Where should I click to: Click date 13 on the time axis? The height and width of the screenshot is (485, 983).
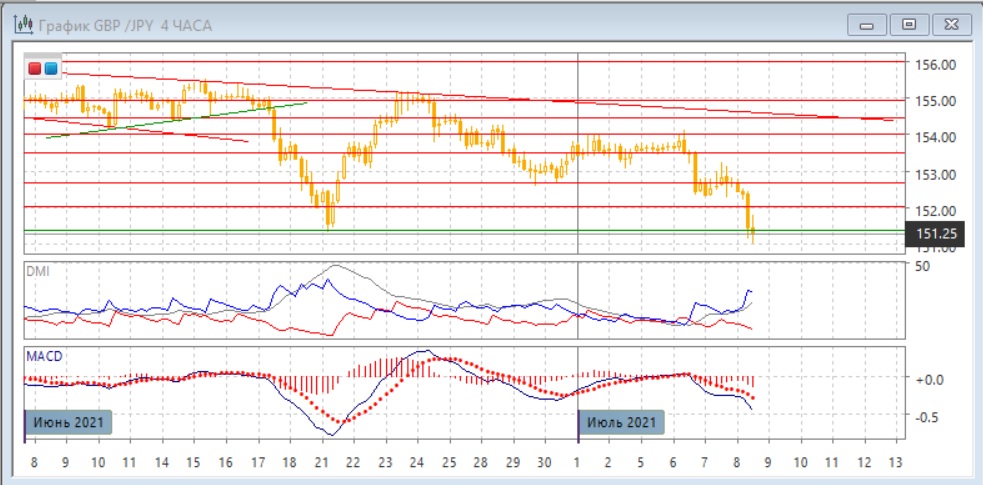click(x=896, y=464)
